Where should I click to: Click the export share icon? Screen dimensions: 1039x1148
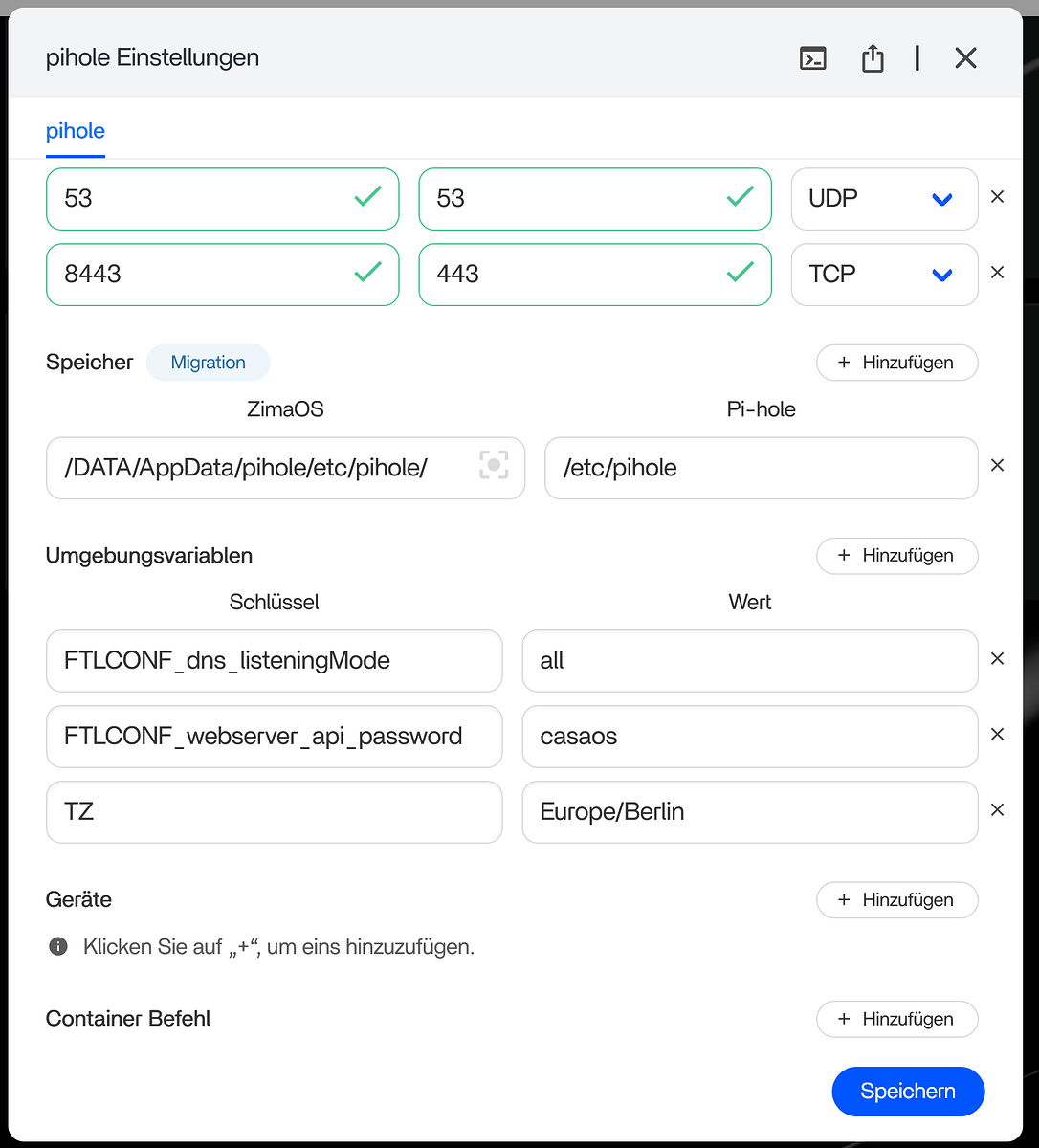[x=872, y=58]
